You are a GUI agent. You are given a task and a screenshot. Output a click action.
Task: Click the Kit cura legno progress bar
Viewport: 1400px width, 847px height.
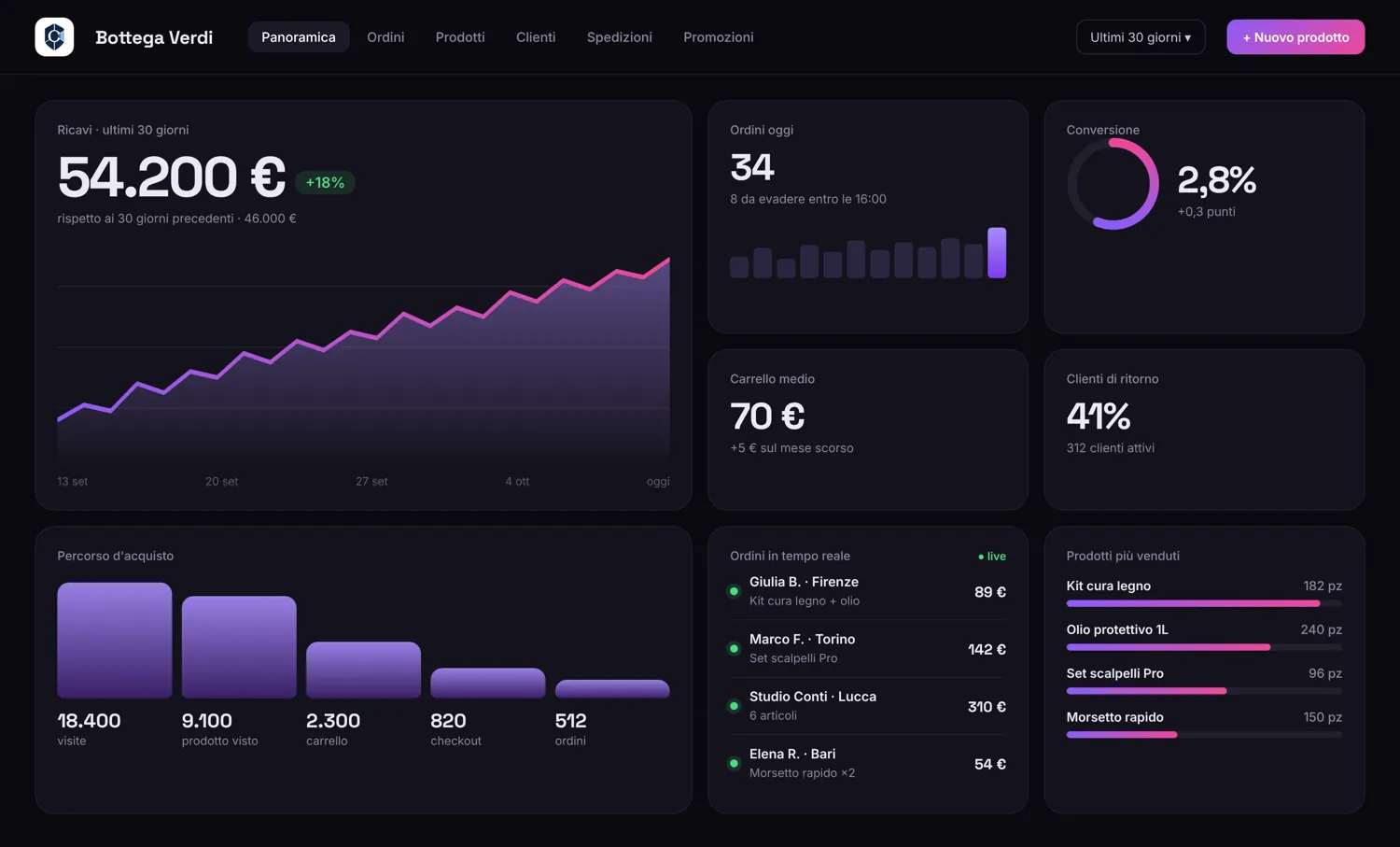[x=1204, y=603]
